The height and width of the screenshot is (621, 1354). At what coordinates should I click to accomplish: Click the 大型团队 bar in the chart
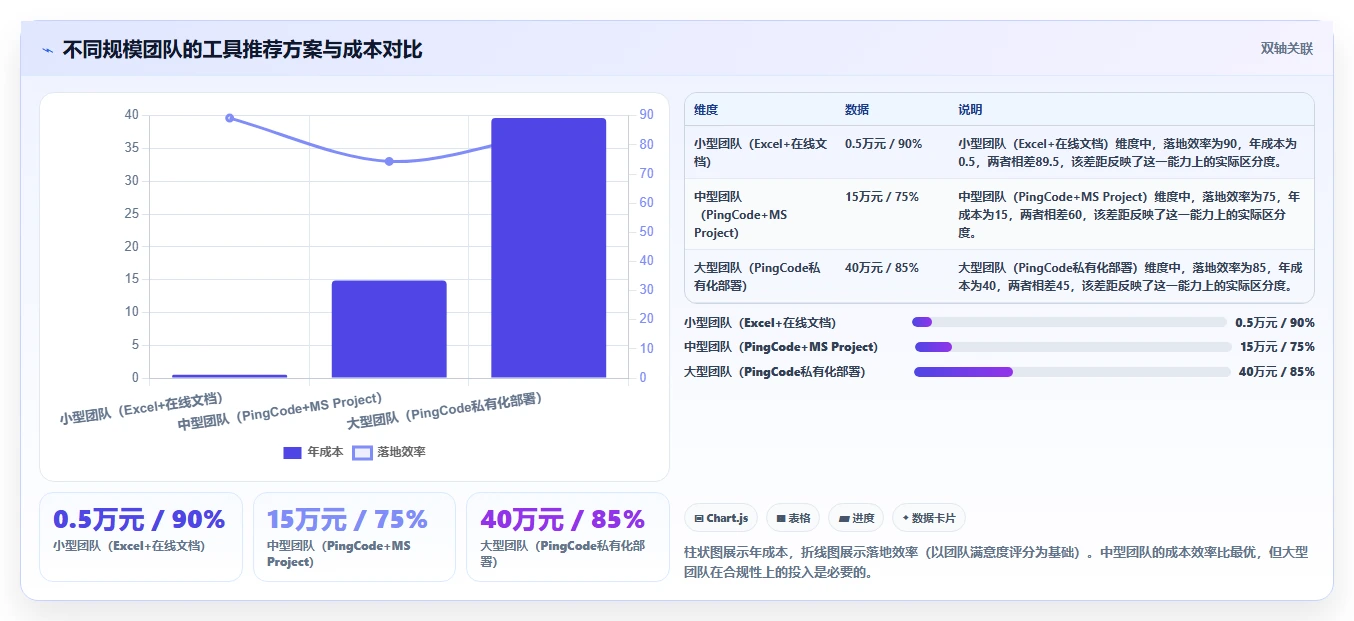548,248
